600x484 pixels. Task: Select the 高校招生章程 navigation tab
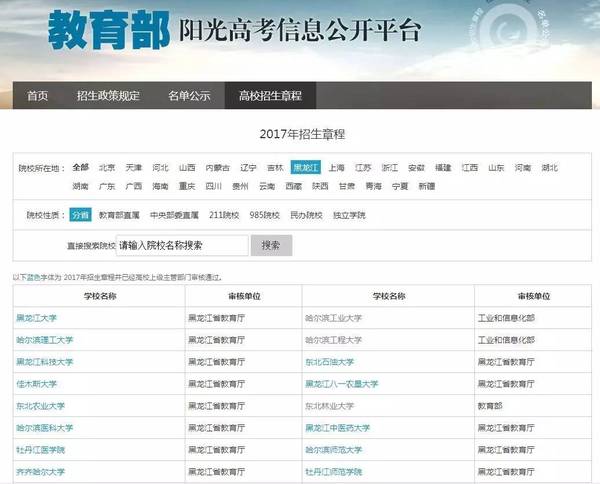click(x=270, y=96)
